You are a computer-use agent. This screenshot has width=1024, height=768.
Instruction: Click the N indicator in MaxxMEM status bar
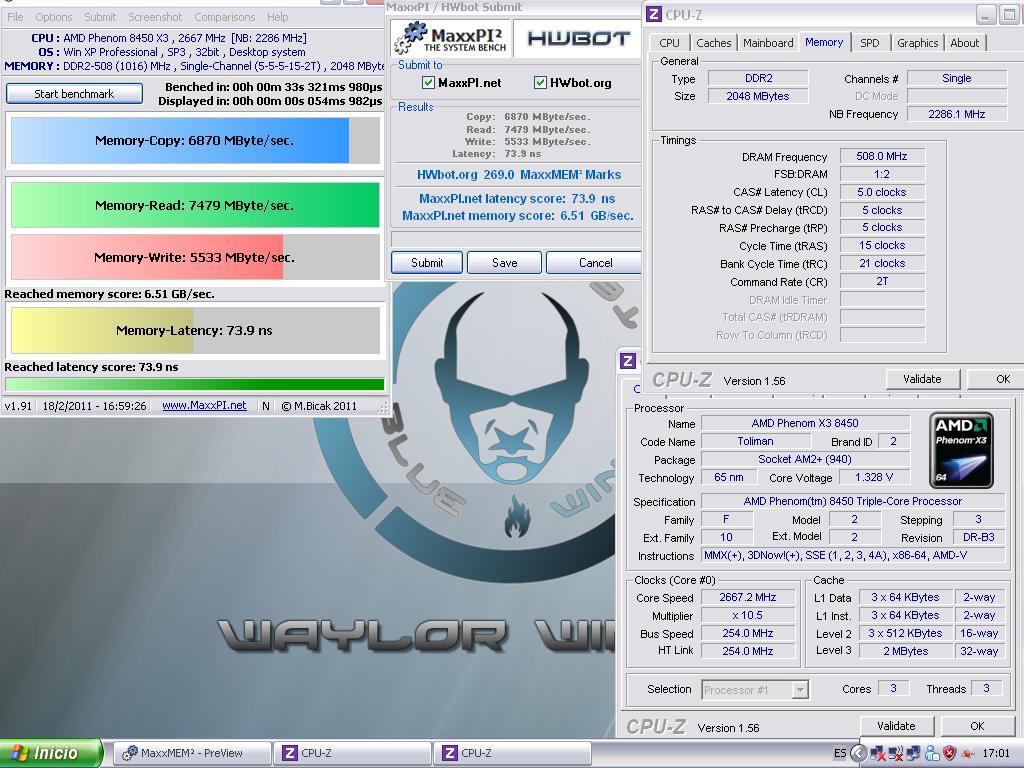click(266, 406)
